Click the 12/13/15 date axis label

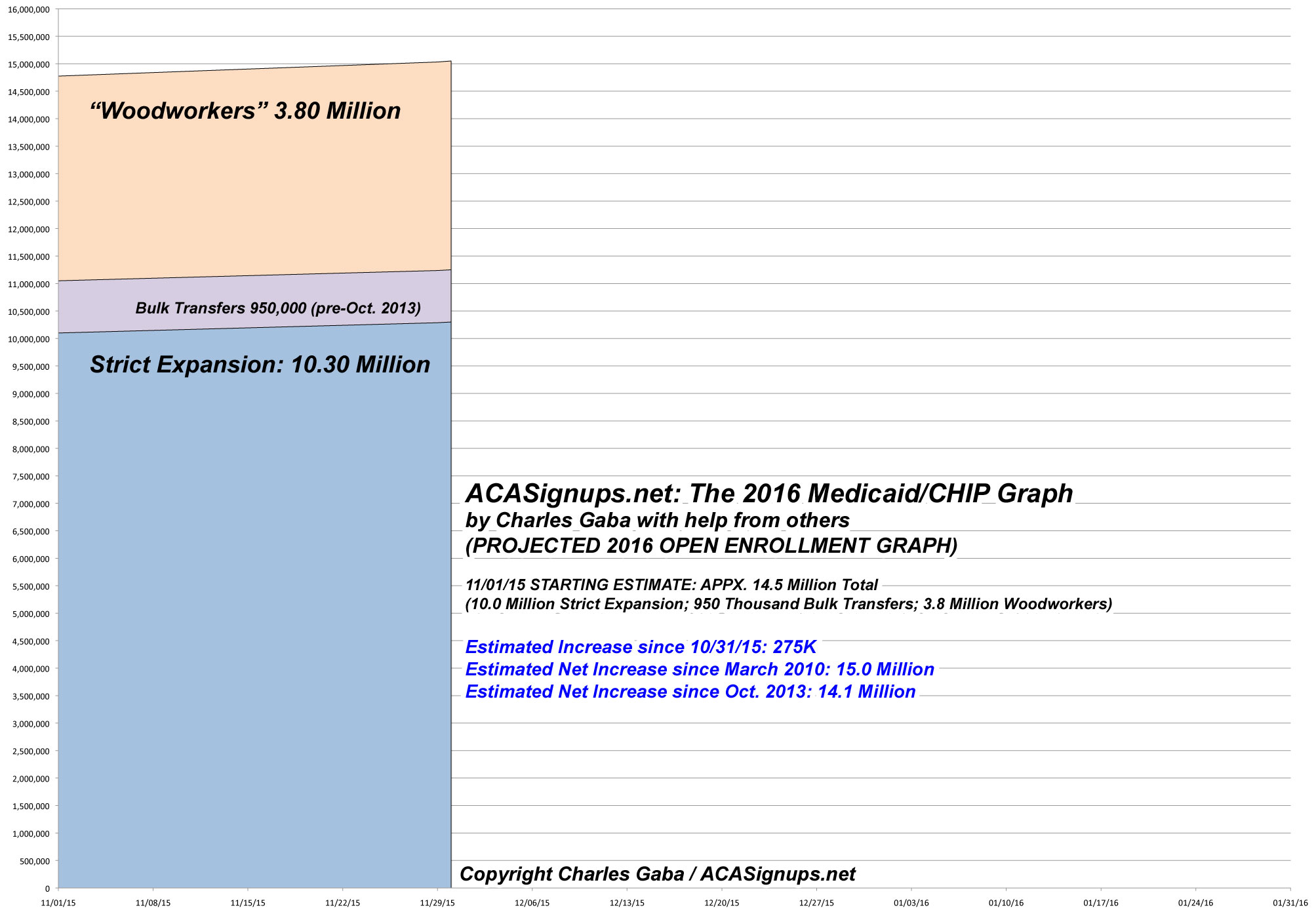pos(627,903)
